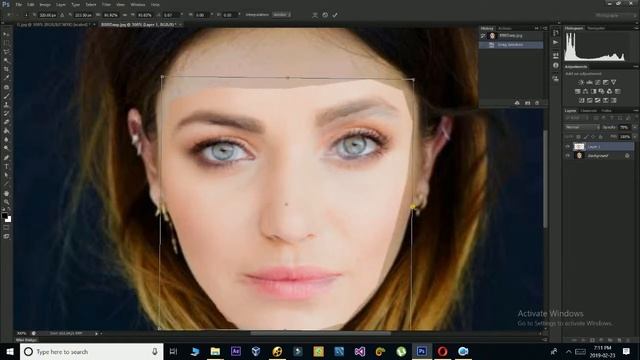Add a Levels adjustment
The height and width of the screenshot is (360, 640).
(x=589, y=82)
